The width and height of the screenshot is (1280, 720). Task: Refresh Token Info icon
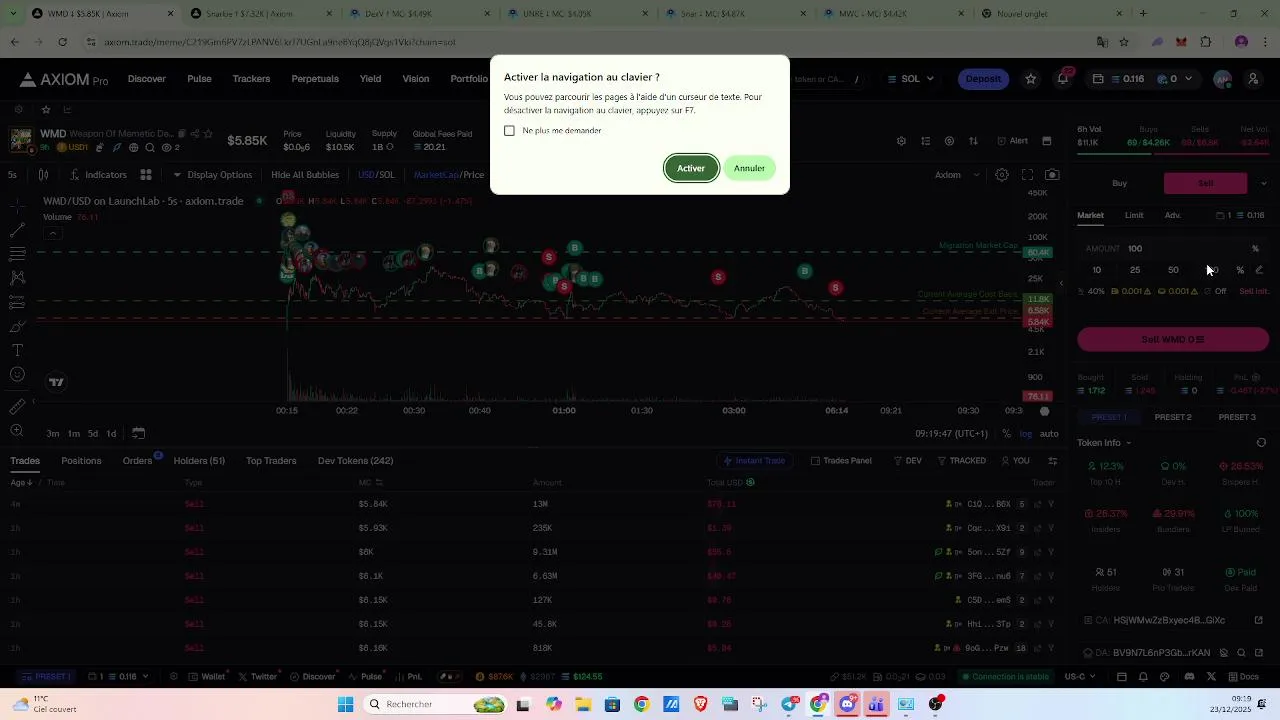[1261, 443]
